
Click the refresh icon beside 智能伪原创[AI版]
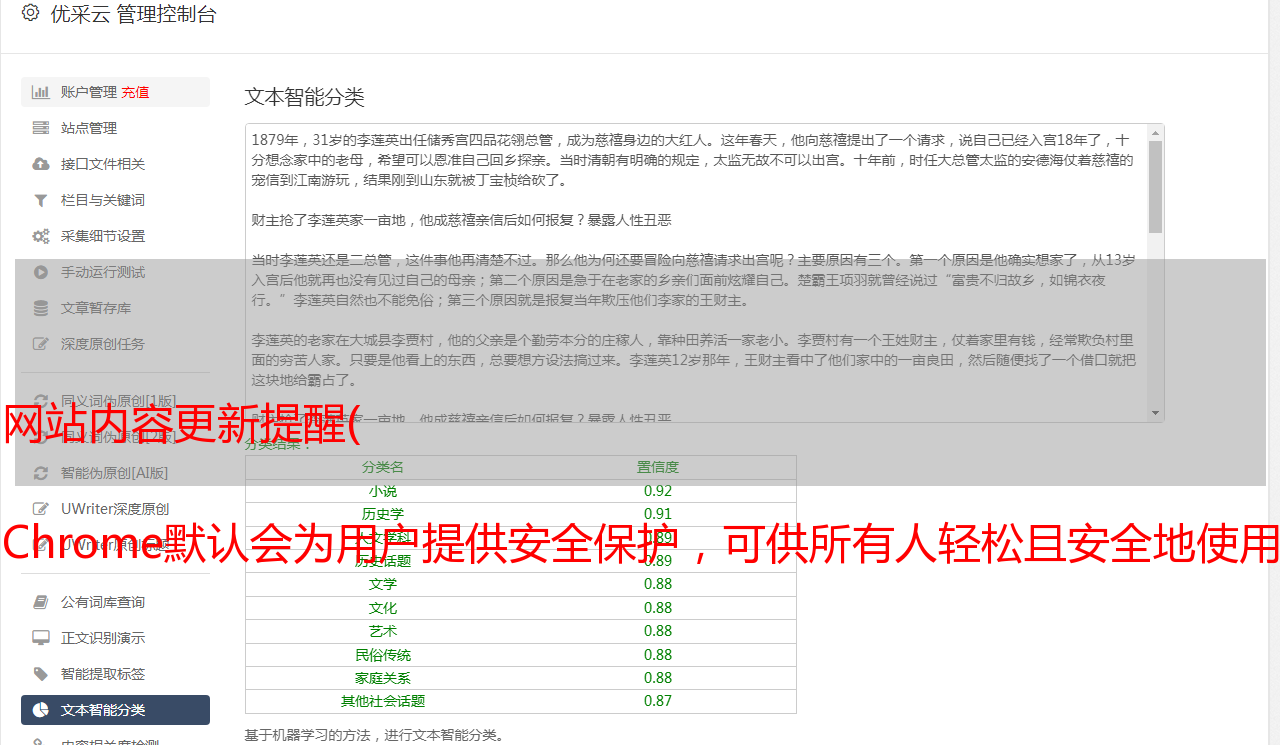click(x=41, y=473)
